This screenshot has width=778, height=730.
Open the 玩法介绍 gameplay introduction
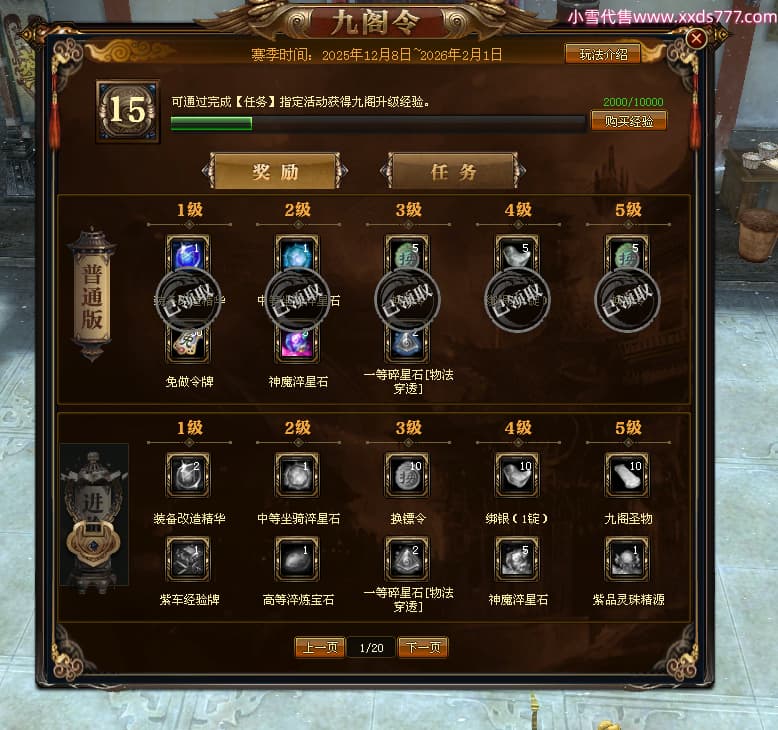[x=603, y=54]
